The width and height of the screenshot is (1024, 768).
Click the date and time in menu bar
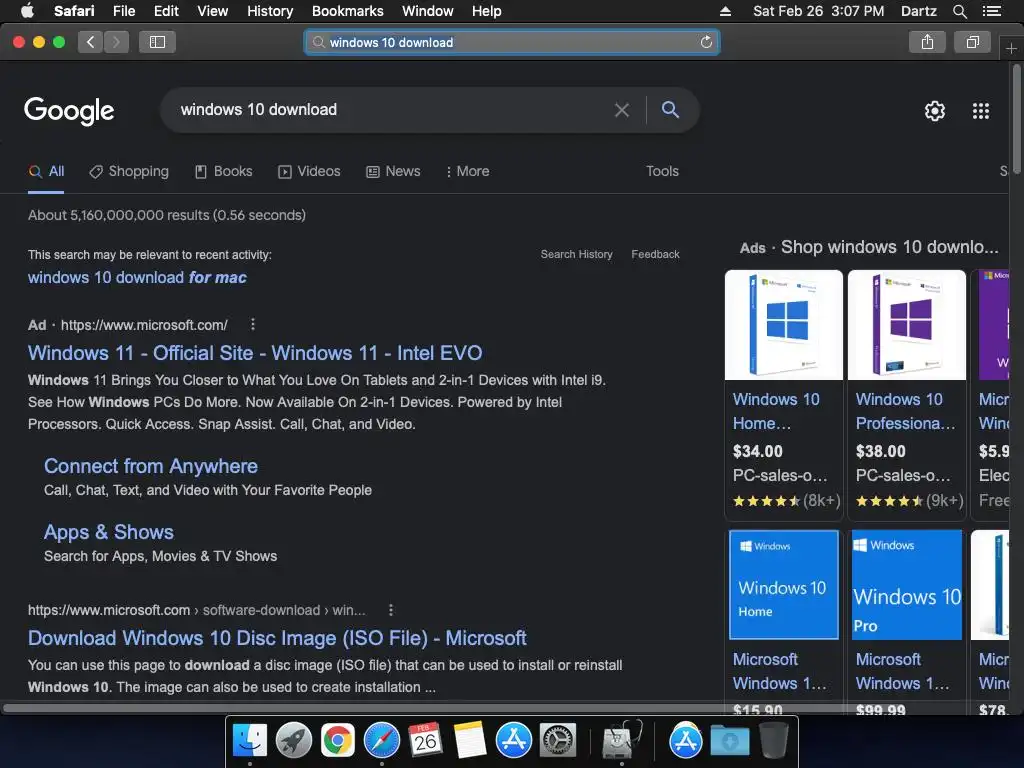[818, 11]
